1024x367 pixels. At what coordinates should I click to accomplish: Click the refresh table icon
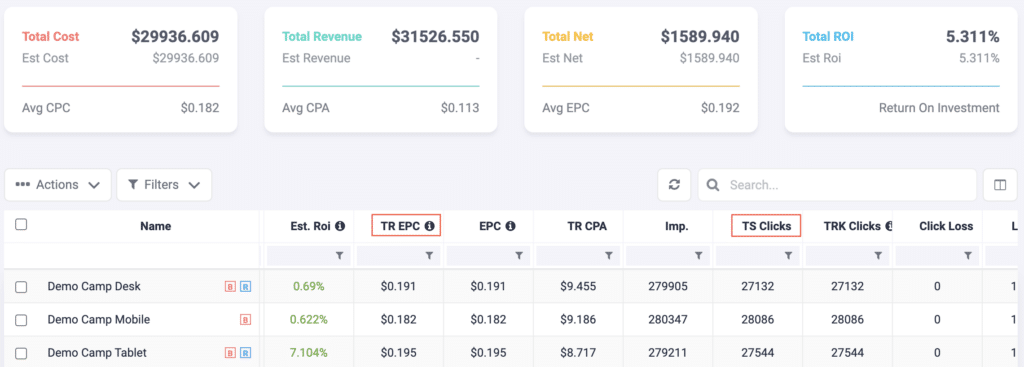click(675, 185)
